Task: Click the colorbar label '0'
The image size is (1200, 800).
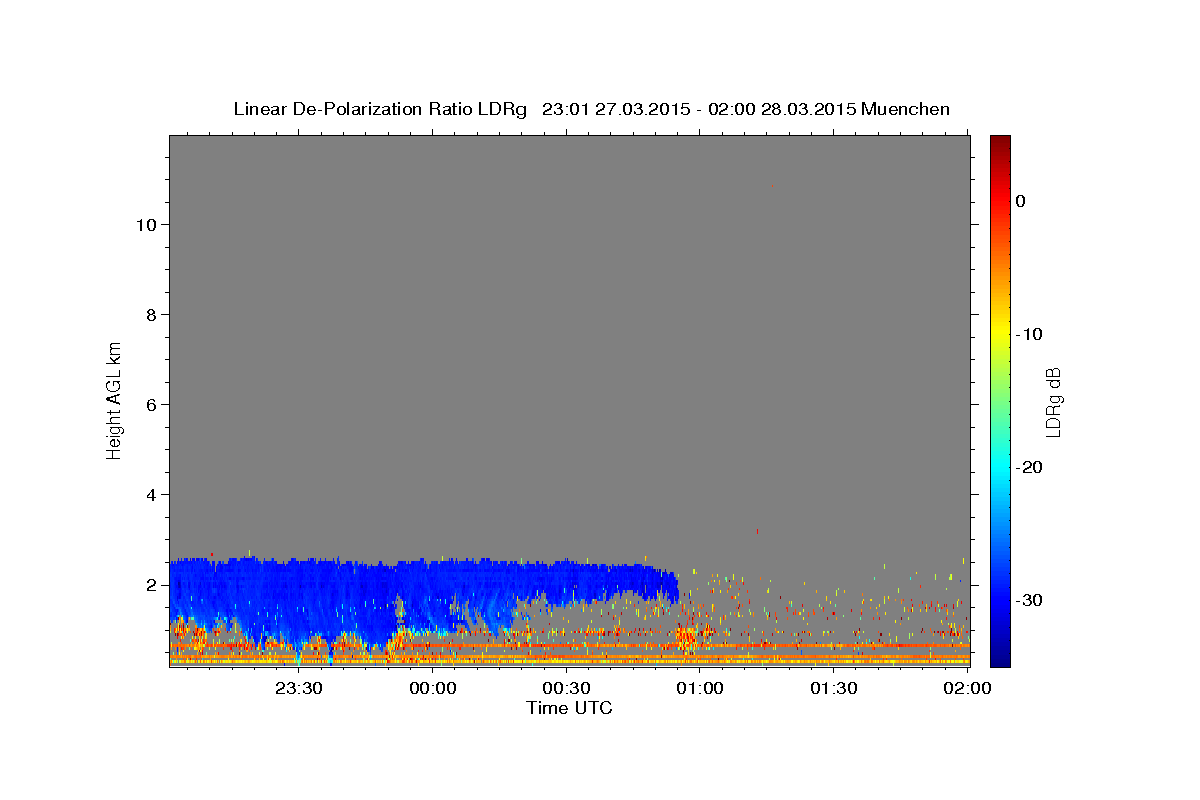Action: coord(1021,201)
